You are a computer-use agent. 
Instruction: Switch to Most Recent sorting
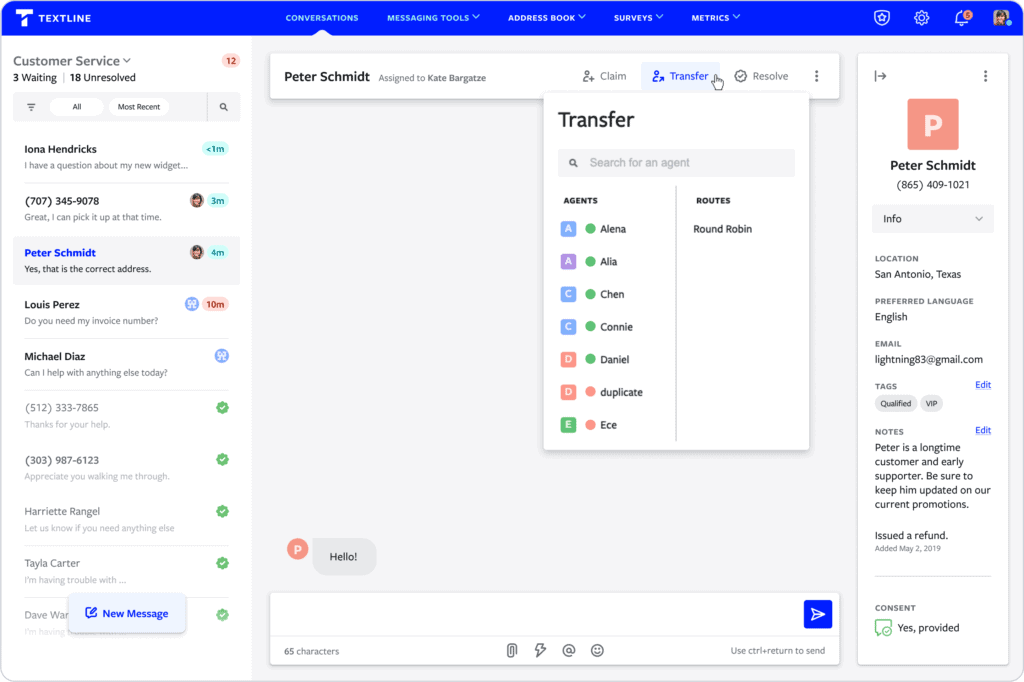(140, 106)
